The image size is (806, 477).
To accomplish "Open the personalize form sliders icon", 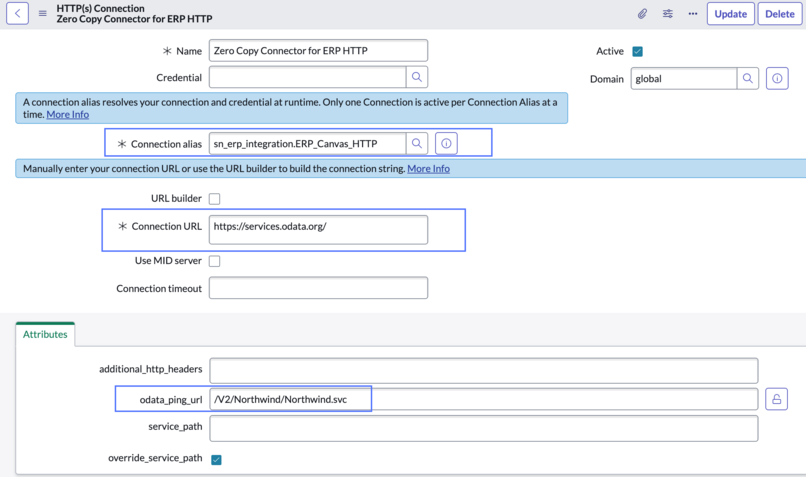I will point(668,14).
